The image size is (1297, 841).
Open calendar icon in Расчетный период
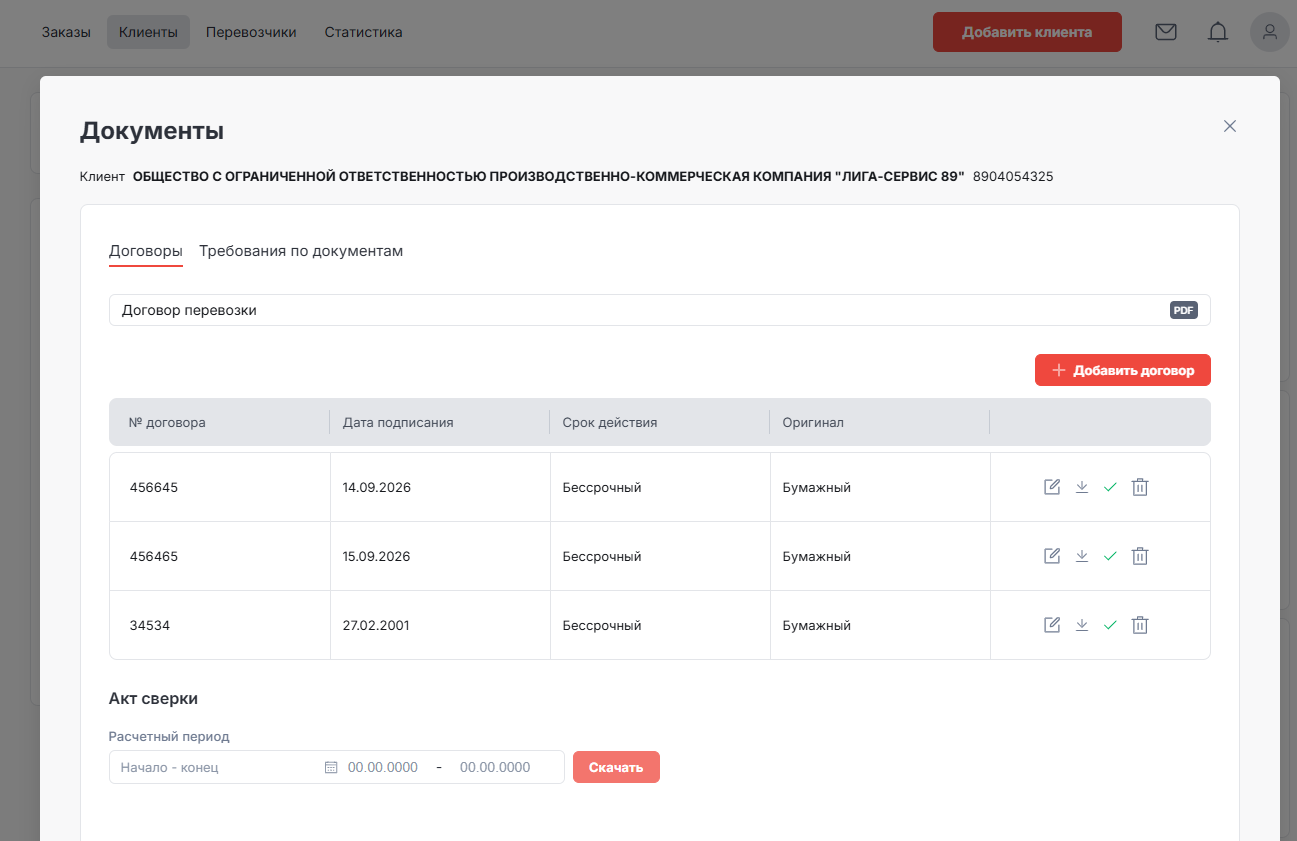coord(331,767)
